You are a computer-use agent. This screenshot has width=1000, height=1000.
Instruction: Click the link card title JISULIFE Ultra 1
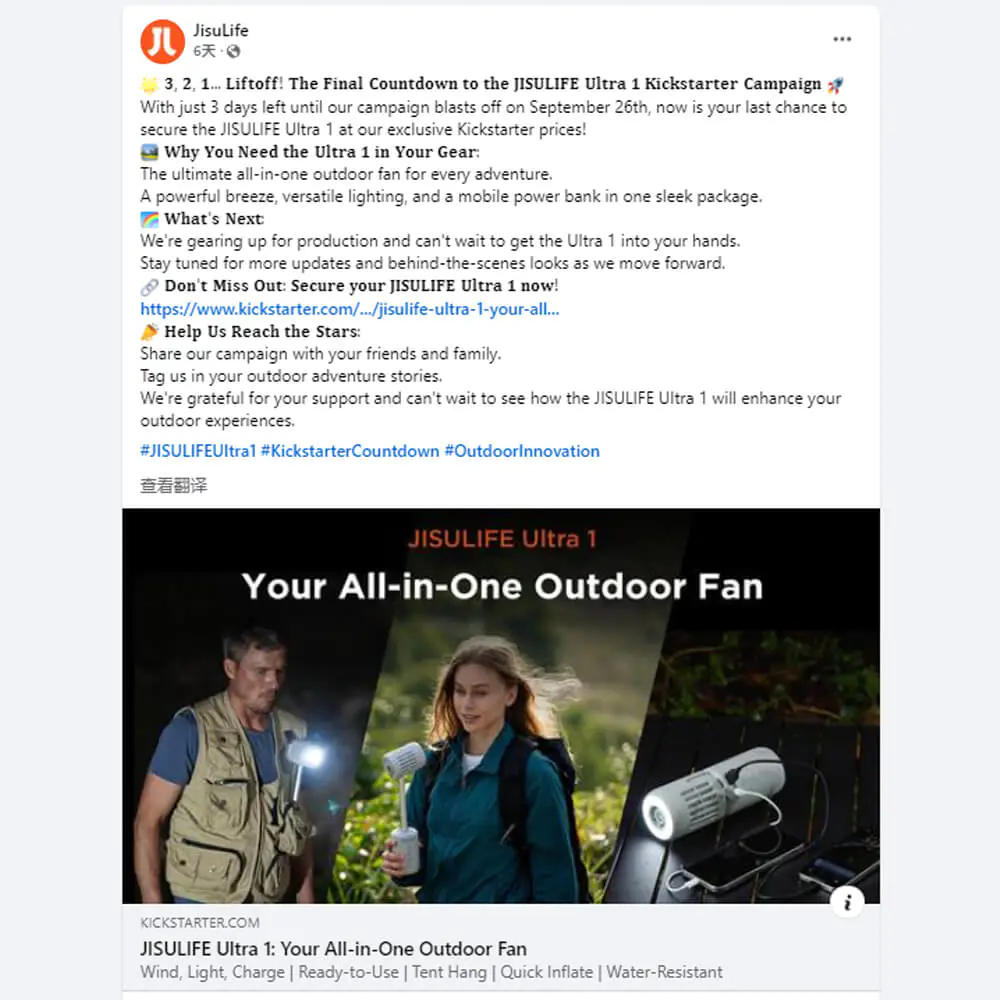pos(334,949)
